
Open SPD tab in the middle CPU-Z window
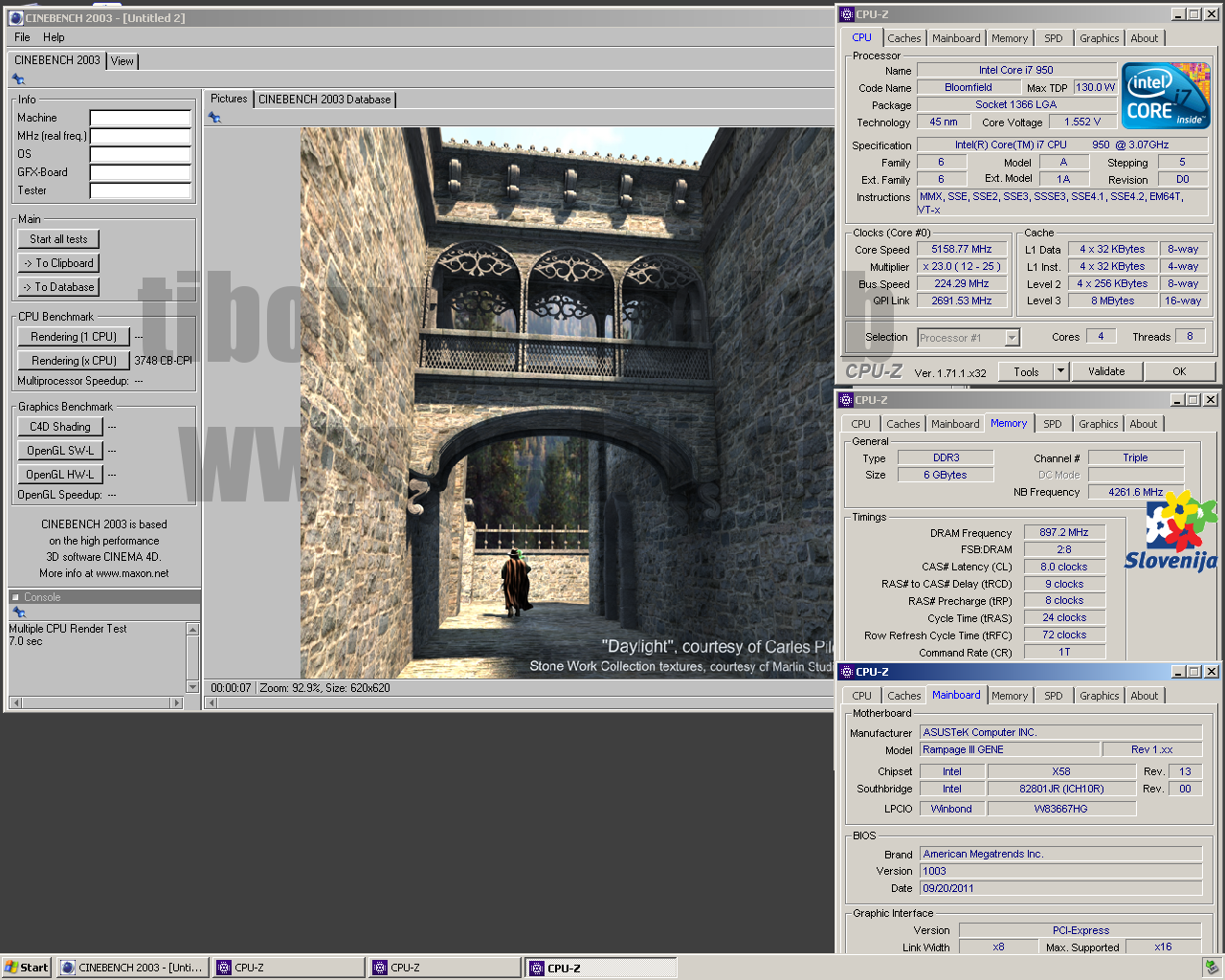click(1053, 424)
